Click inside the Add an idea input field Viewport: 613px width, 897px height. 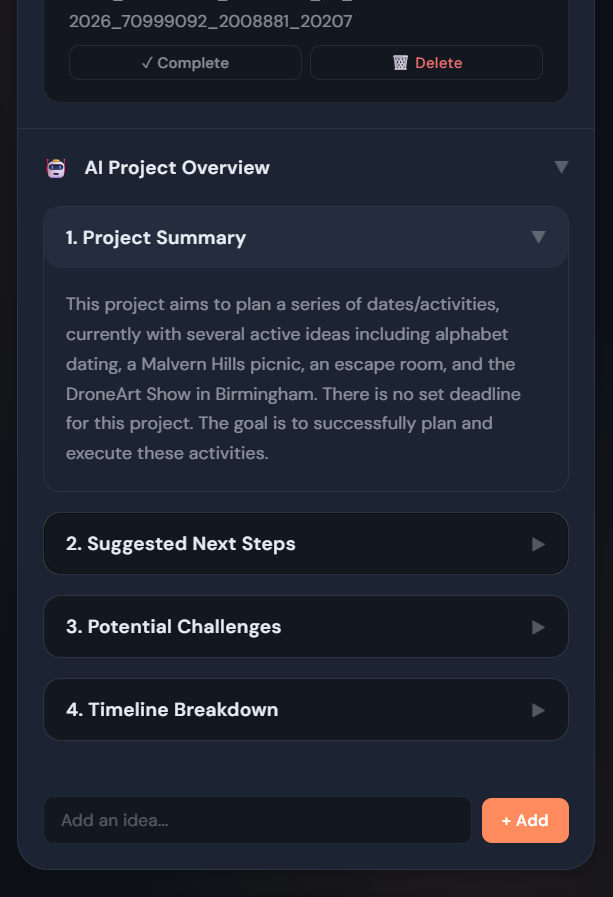(257, 820)
